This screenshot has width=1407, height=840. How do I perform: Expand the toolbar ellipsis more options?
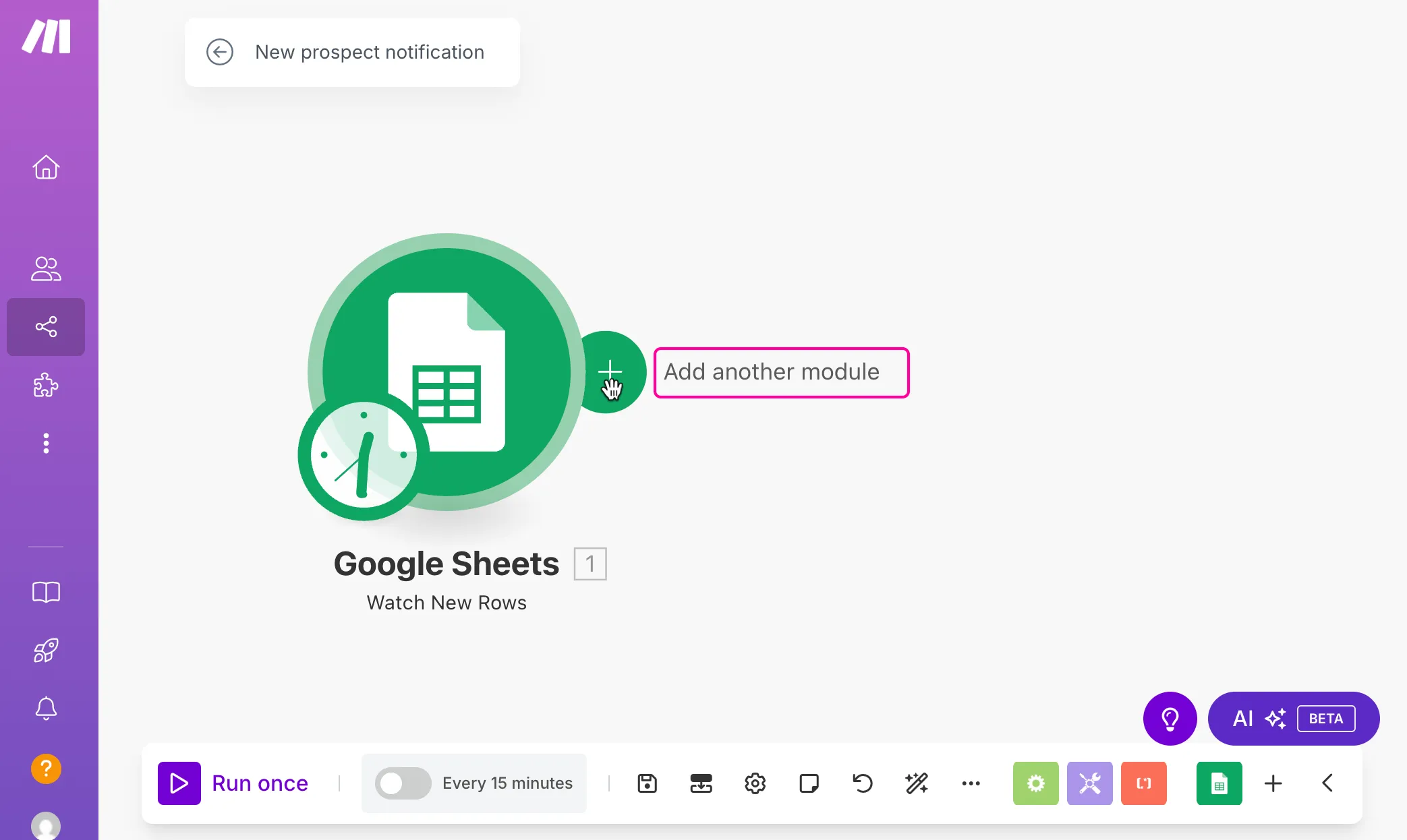point(971,783)
